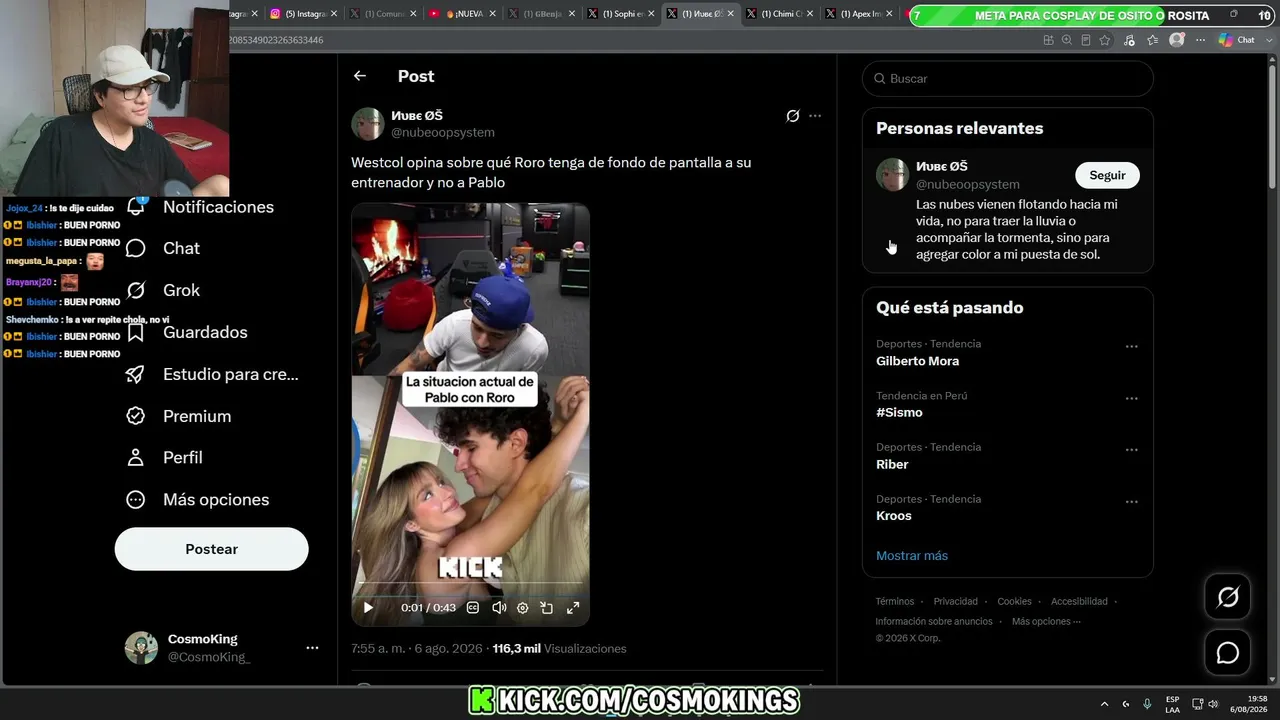
Task: Click Mostrar más under trends
Action: (912, 556)
